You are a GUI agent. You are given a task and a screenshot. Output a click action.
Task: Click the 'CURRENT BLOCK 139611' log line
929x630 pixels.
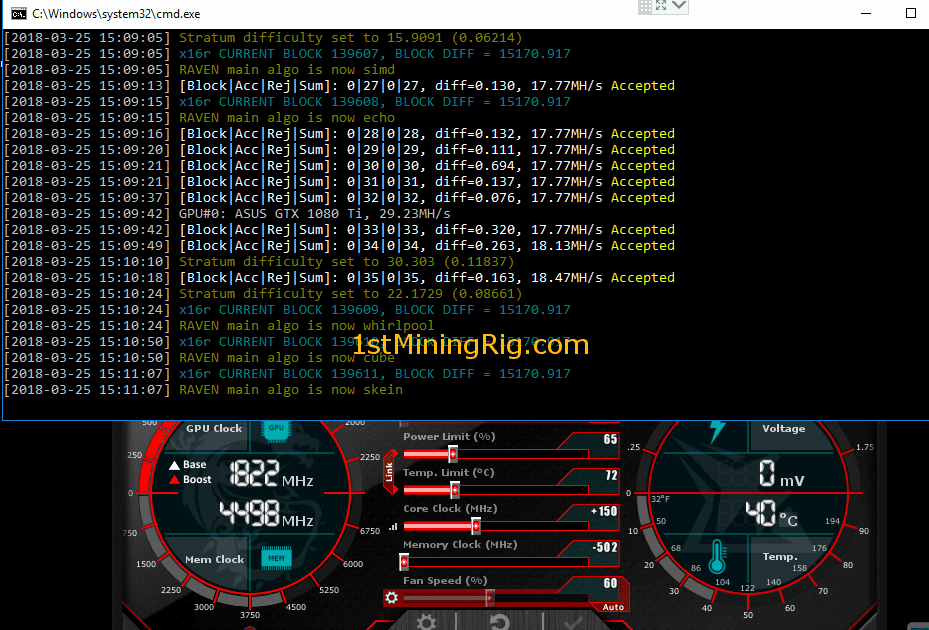287,374
